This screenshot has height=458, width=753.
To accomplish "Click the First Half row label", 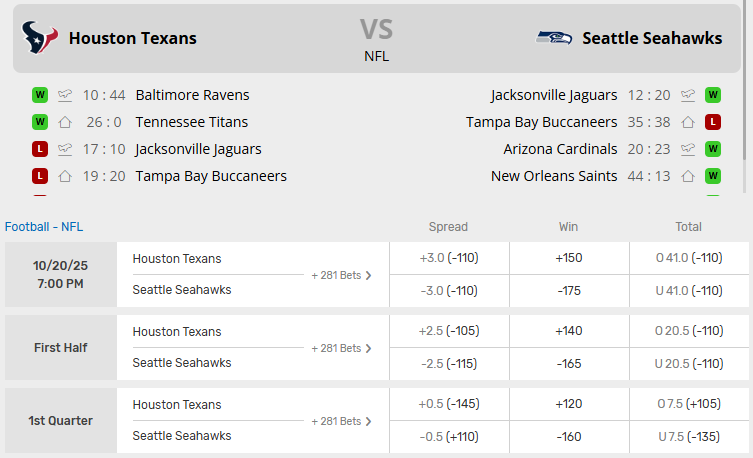I will click(61, 348).
